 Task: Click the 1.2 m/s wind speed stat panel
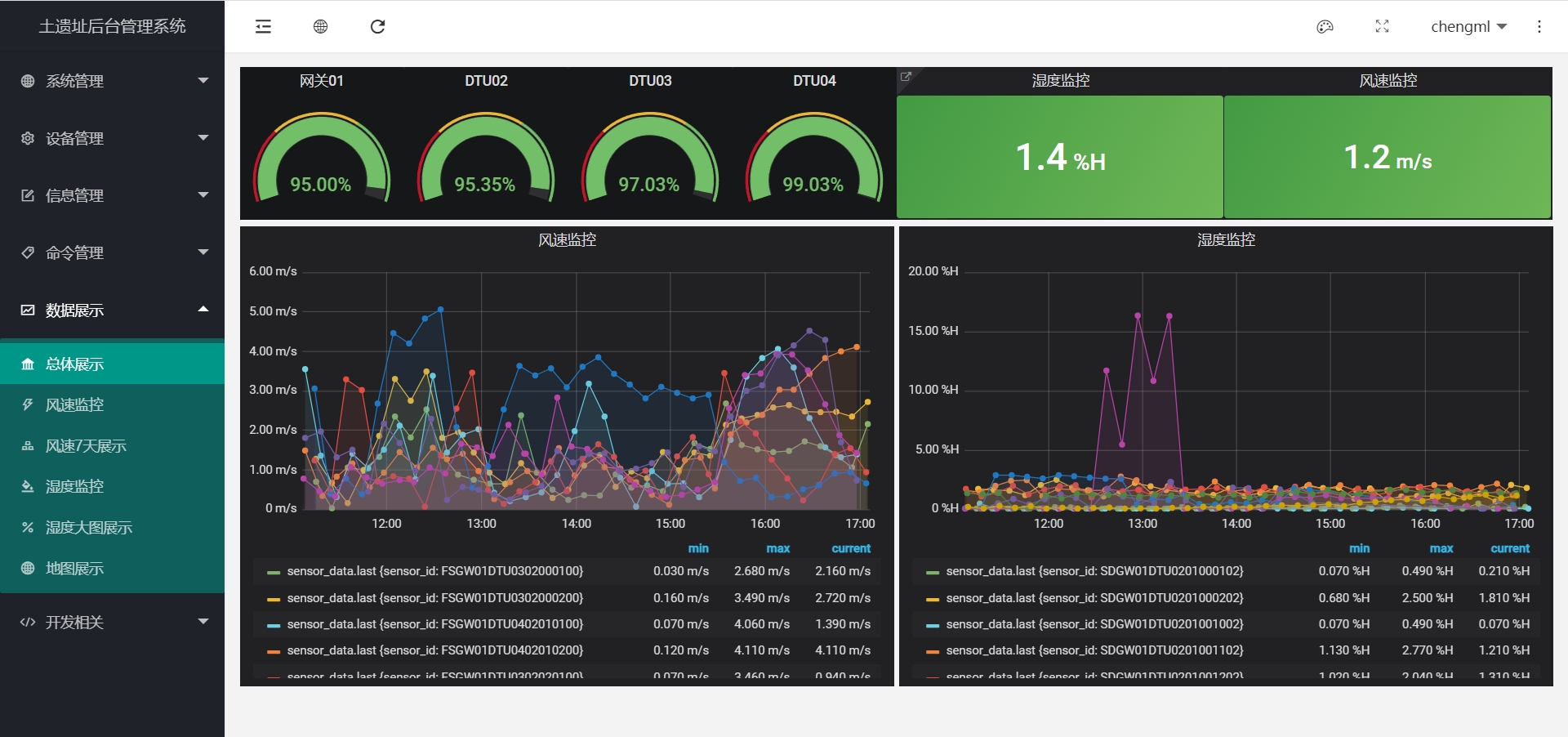[x=1388, y=157]
